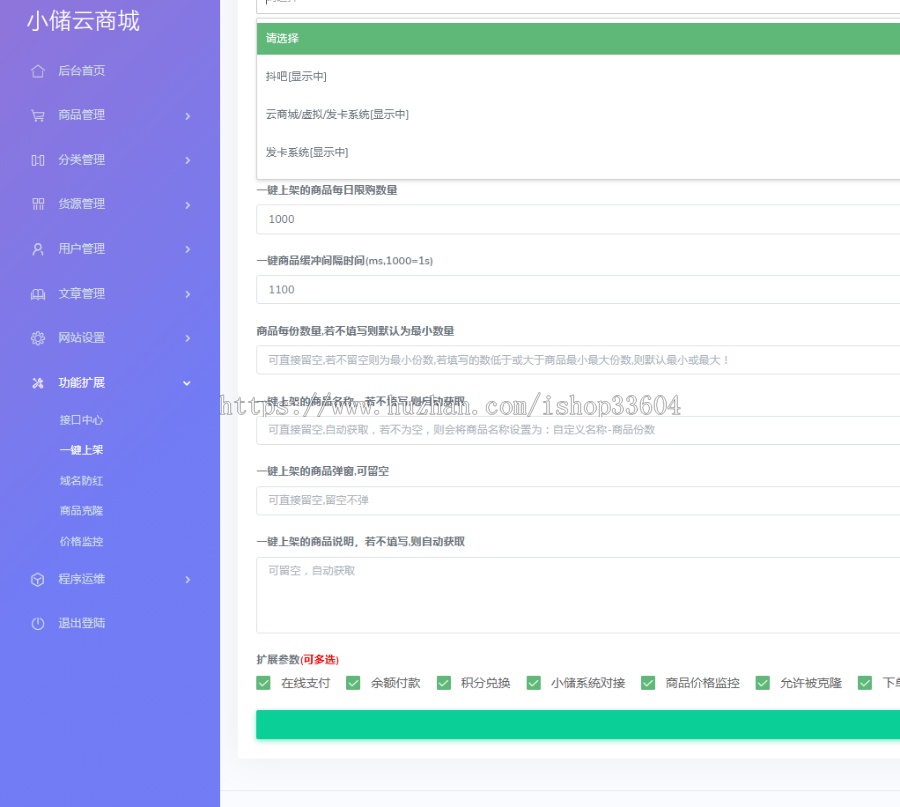Image resolution: width=900 pixels, height=807 pixels.
Task: Go to the 域名防红 page
Action: click(x=81, y=481)
